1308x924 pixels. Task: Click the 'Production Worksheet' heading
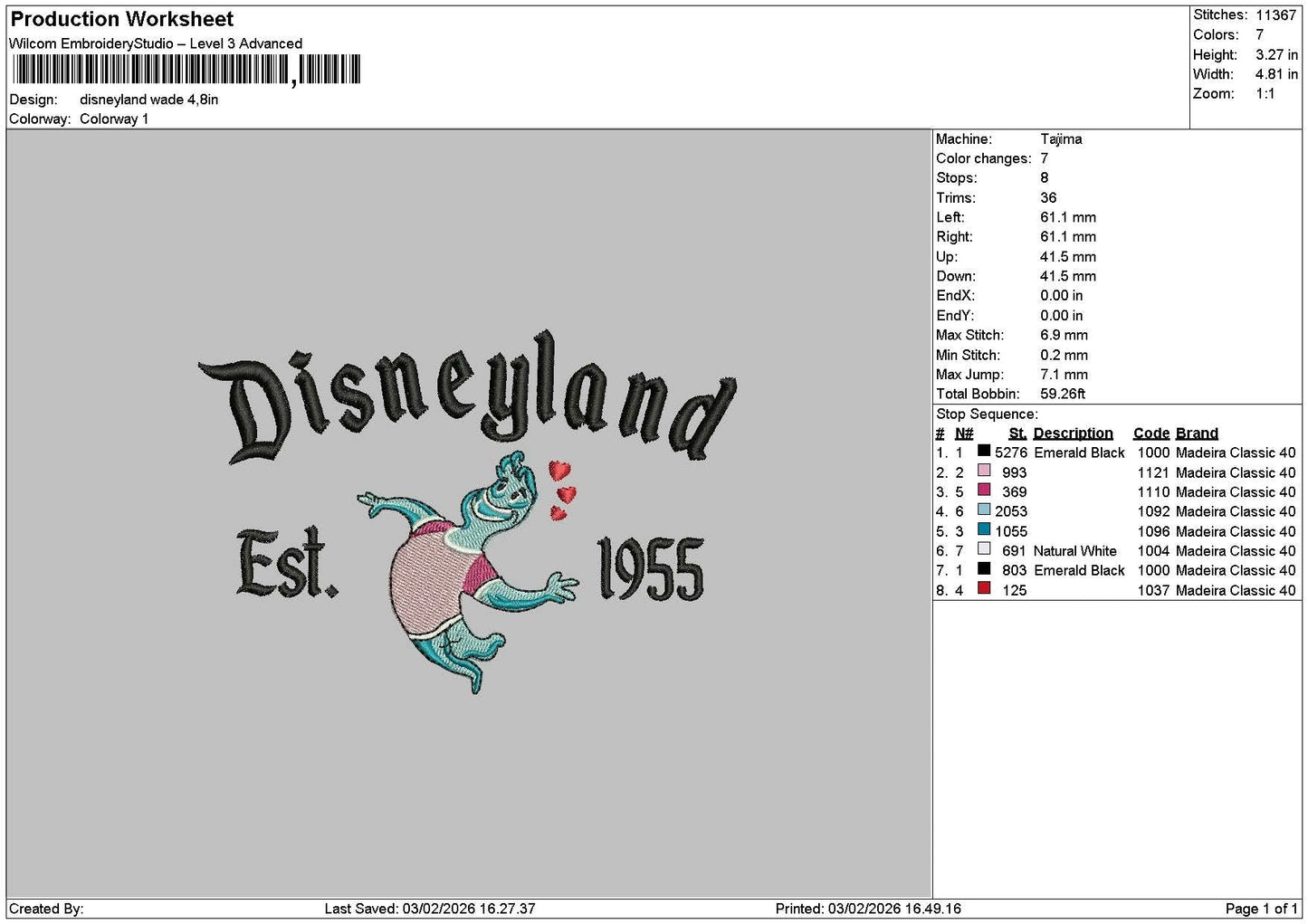[x=122, y=19]
